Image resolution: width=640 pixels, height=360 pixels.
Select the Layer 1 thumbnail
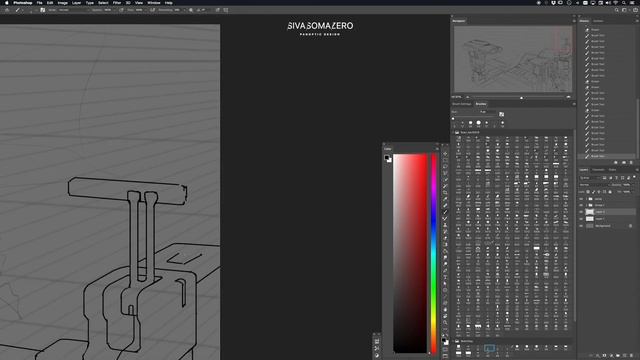click(x=590, y=219)
